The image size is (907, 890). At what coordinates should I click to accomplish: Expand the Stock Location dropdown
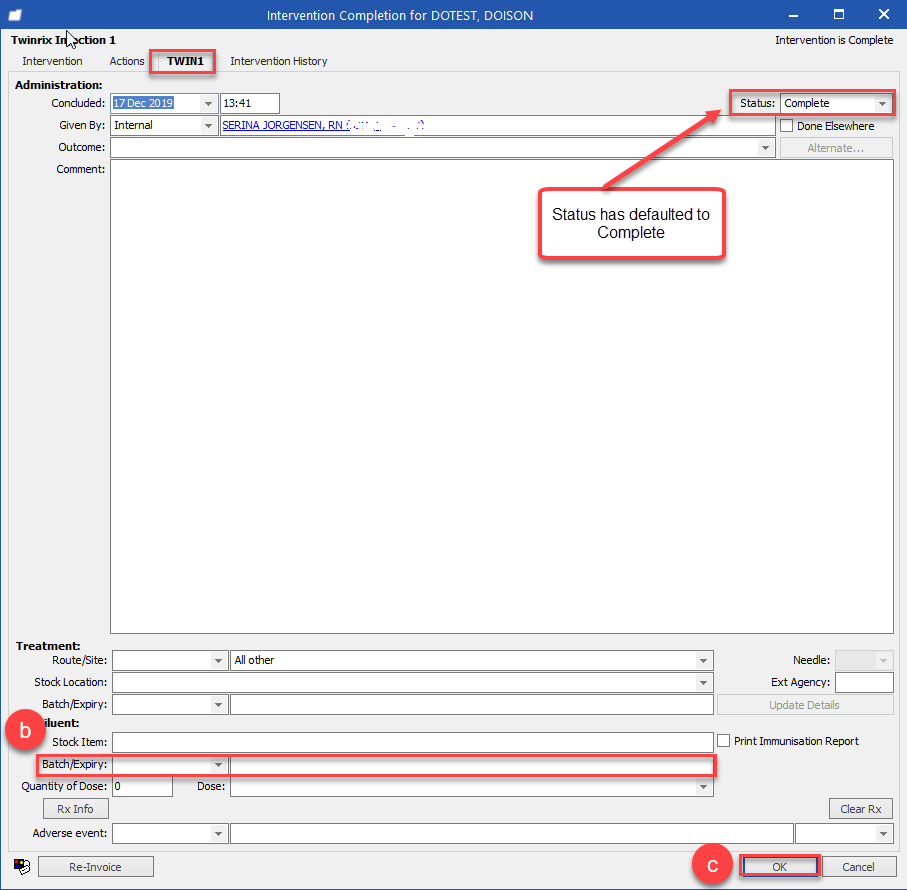coord(703,682)
